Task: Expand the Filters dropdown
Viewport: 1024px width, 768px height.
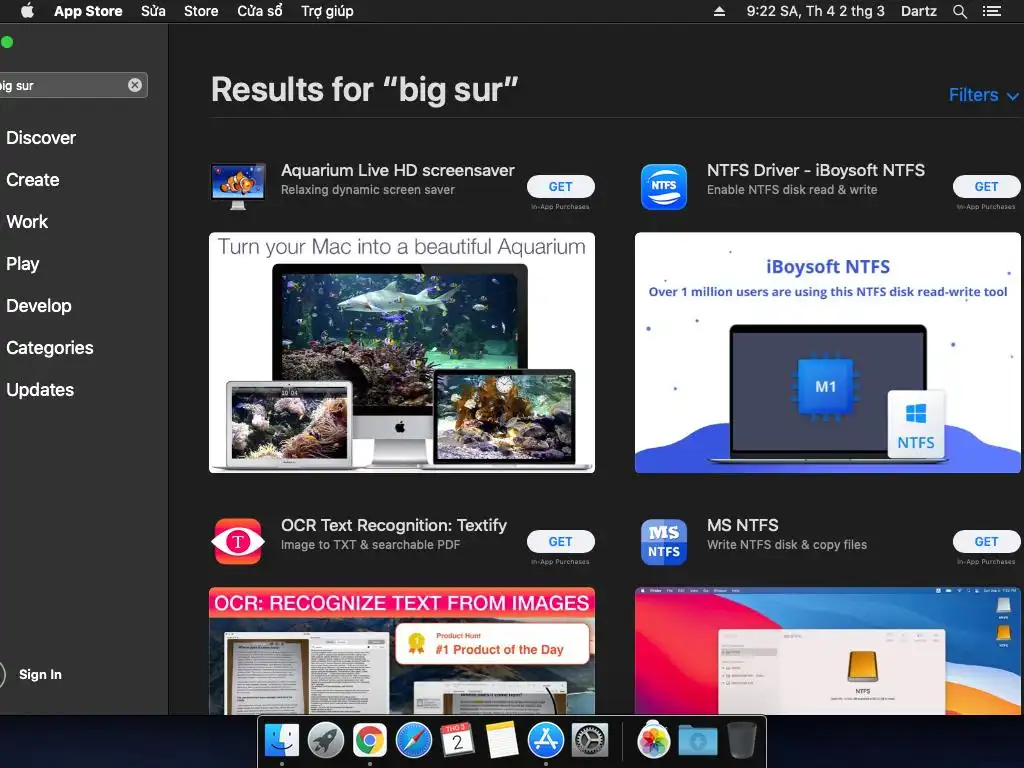Action: click(983, 95)
